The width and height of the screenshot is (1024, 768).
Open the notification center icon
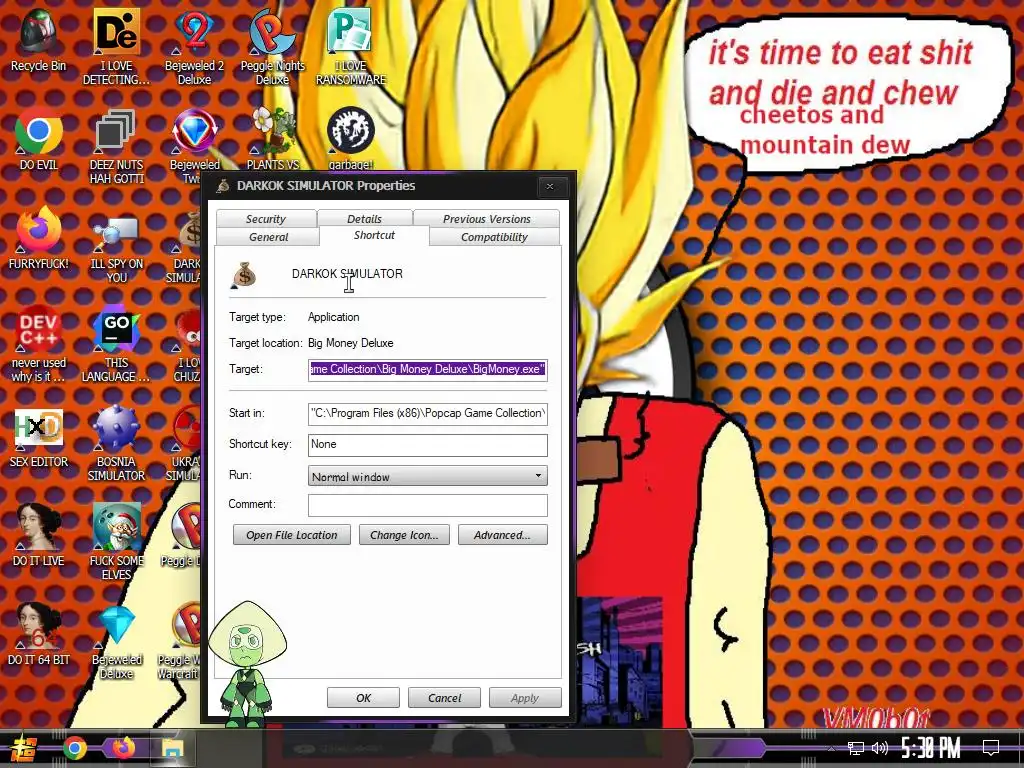991,748
